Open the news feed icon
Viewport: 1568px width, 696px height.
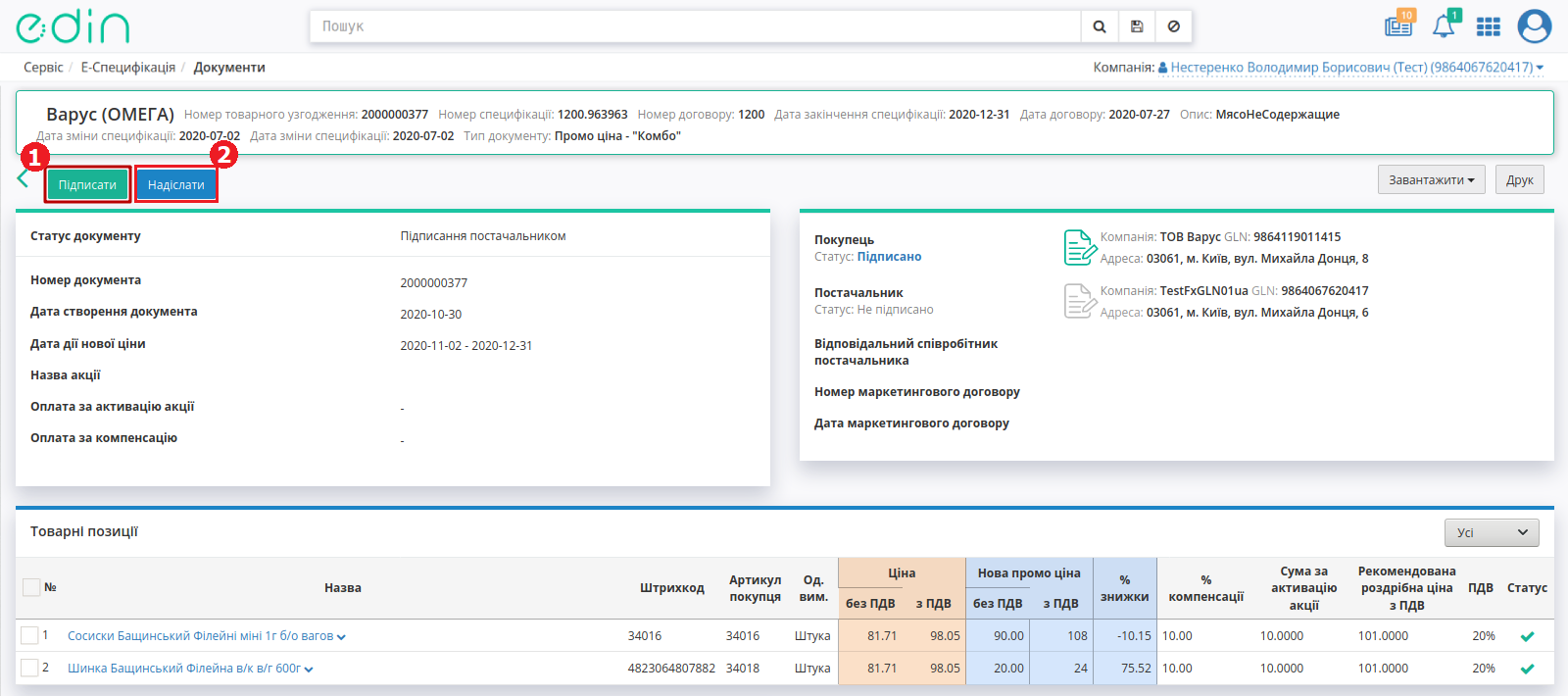pyautogui.click(x=1398, y=25)
